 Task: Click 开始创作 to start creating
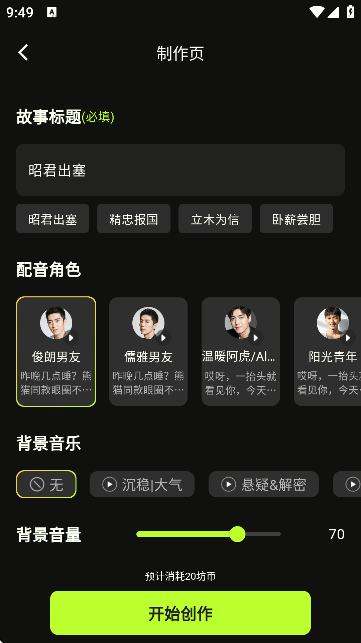(x=180, y=613)
